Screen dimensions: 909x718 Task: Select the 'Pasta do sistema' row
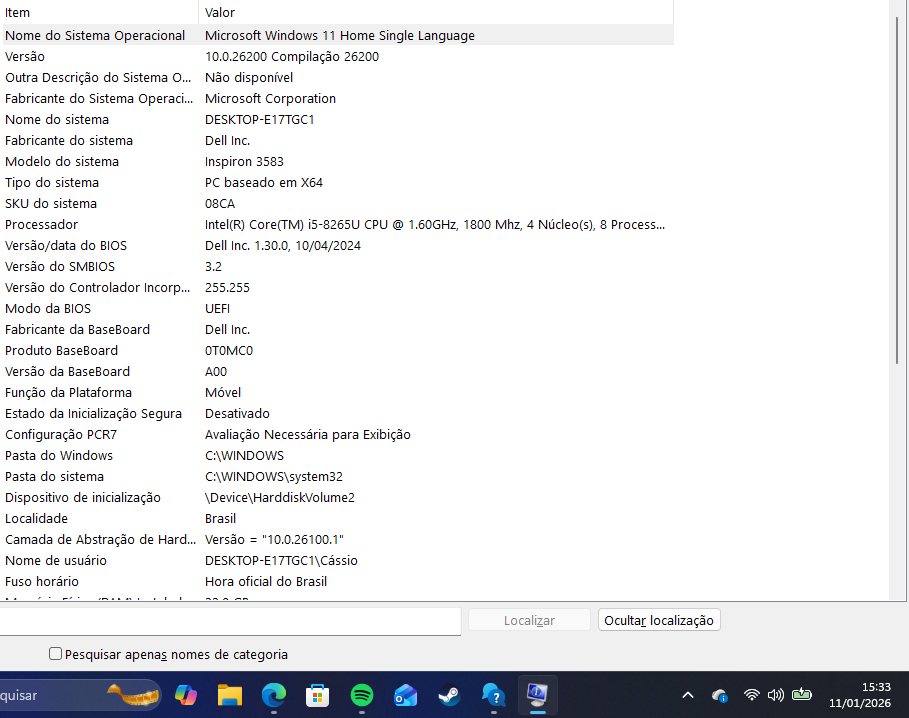tap(338, 476)
